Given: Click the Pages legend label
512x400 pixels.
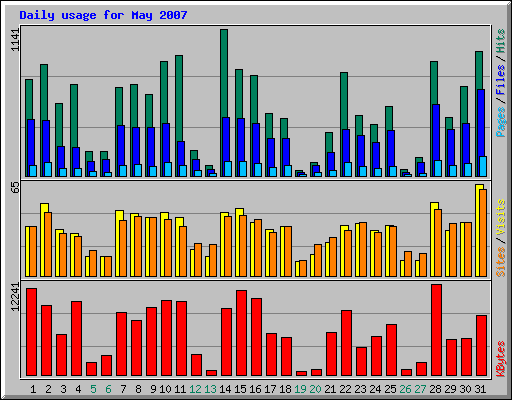Looking at the screenshot, I should pos(500,122).
